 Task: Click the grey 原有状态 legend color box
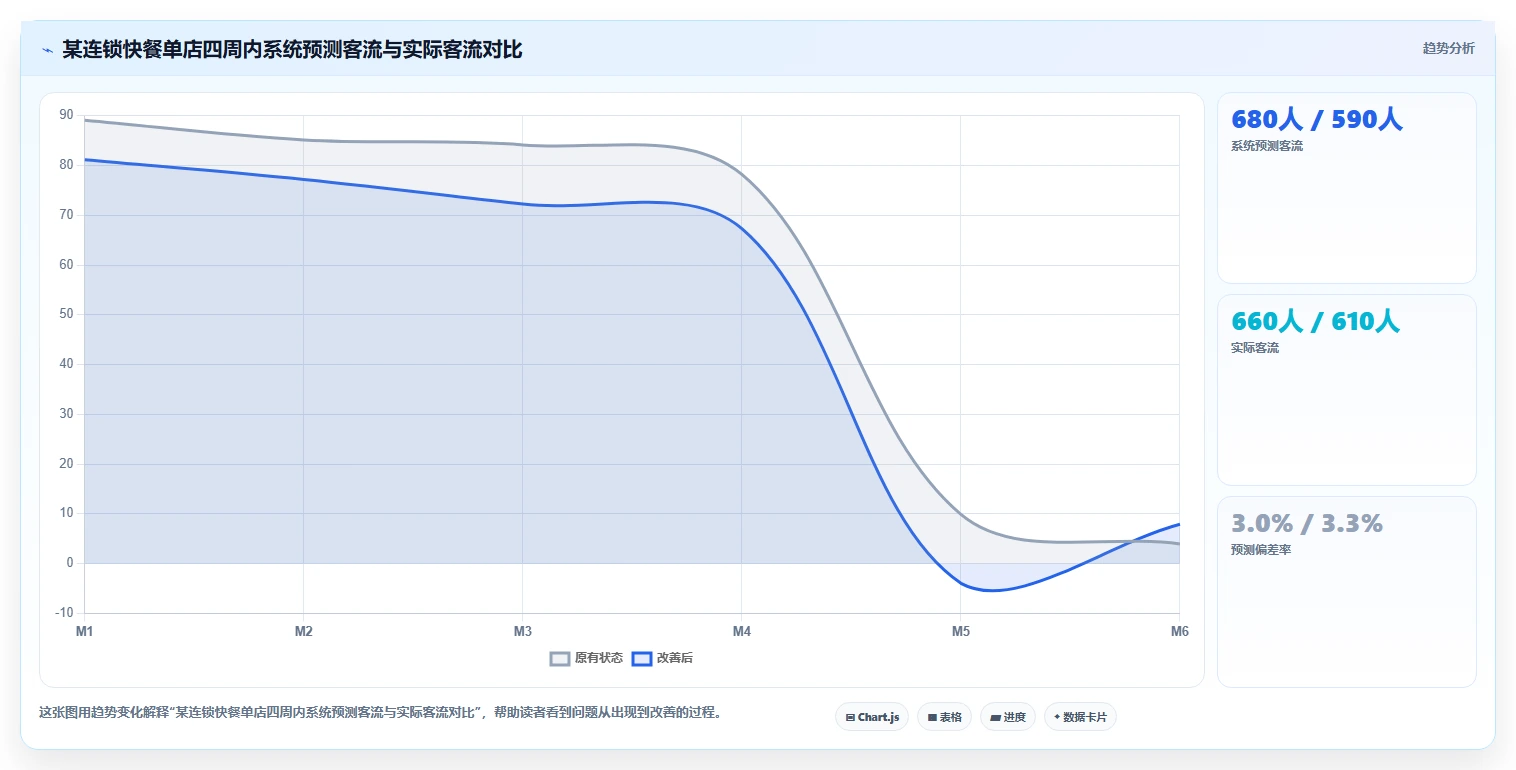tap(561, 658)
